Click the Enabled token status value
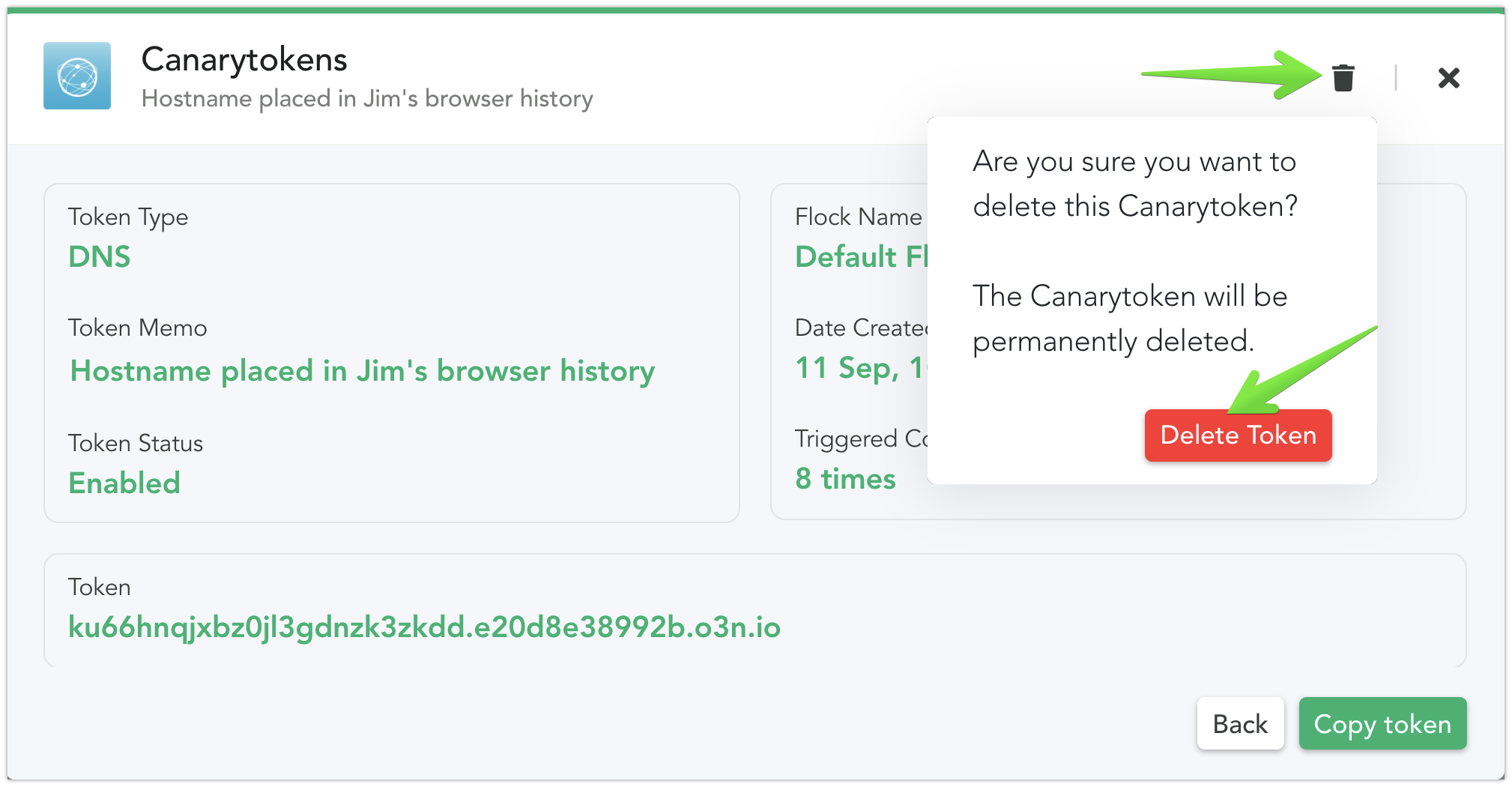This screenshot has width=1512, height=787. tap(124, 483)
